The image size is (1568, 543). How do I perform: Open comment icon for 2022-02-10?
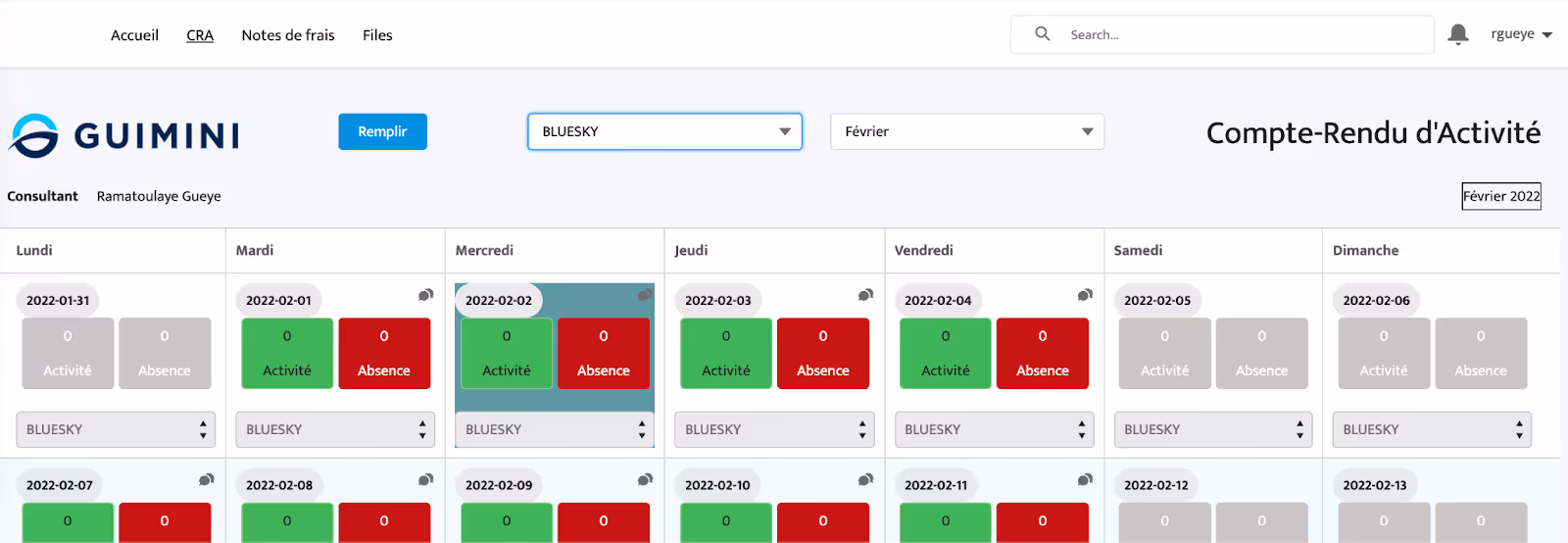tap(865, 479)
